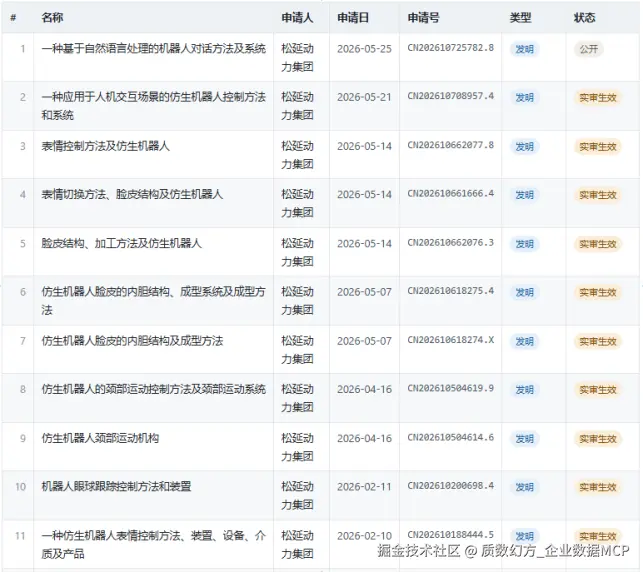Click applicant 松延动力集团 in row 1
Image resolution: width=644 pixels, height=573 pixels.
pos(297,58)
